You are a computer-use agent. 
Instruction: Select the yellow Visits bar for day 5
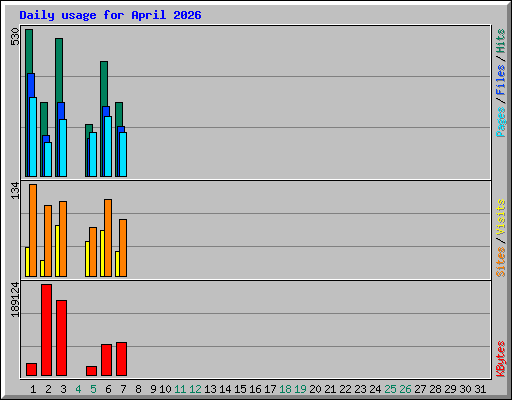click(87, 259)
